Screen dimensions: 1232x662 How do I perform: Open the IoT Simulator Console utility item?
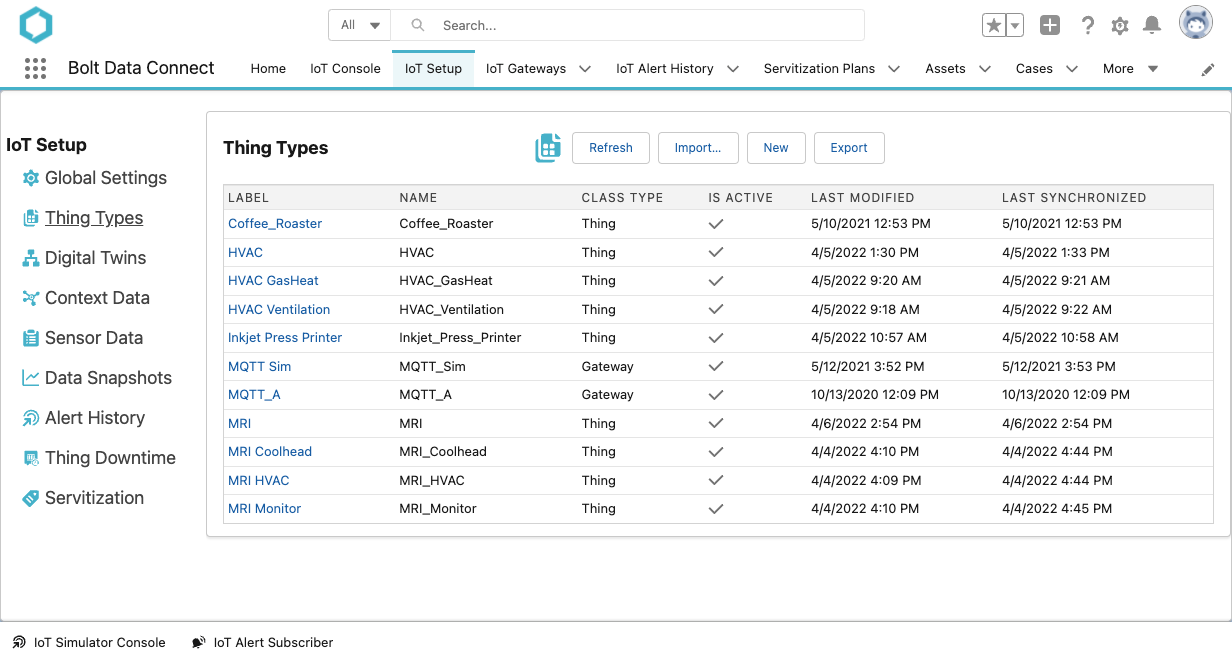point(89,642)
